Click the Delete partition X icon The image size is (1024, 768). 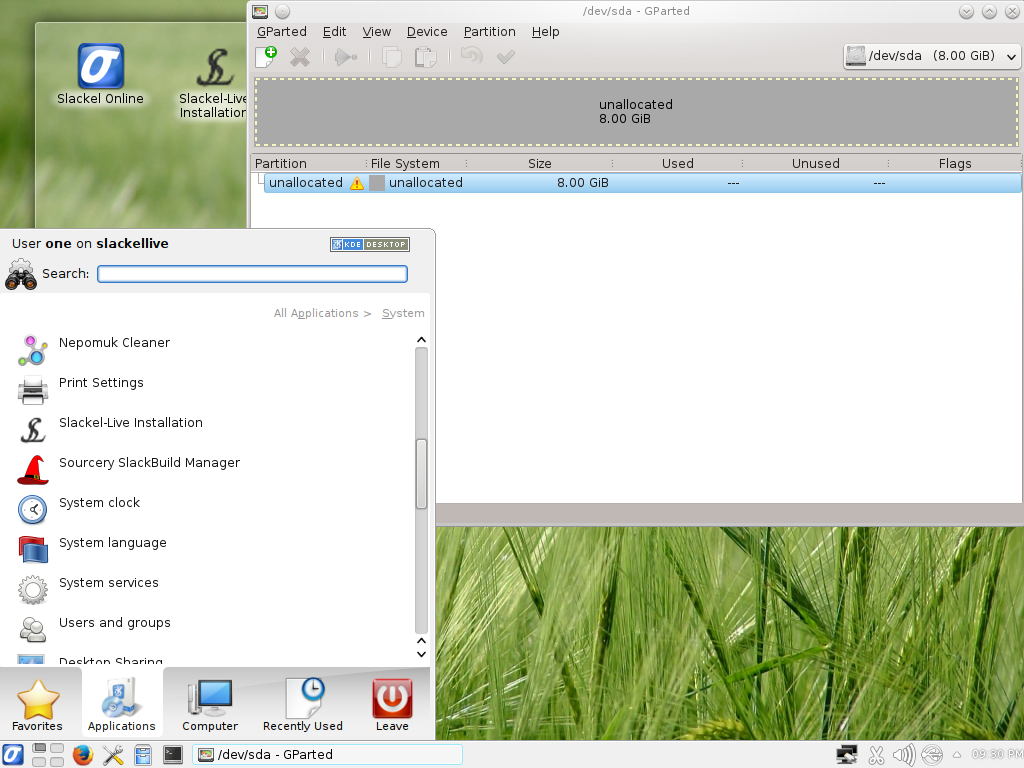(300, 57)
